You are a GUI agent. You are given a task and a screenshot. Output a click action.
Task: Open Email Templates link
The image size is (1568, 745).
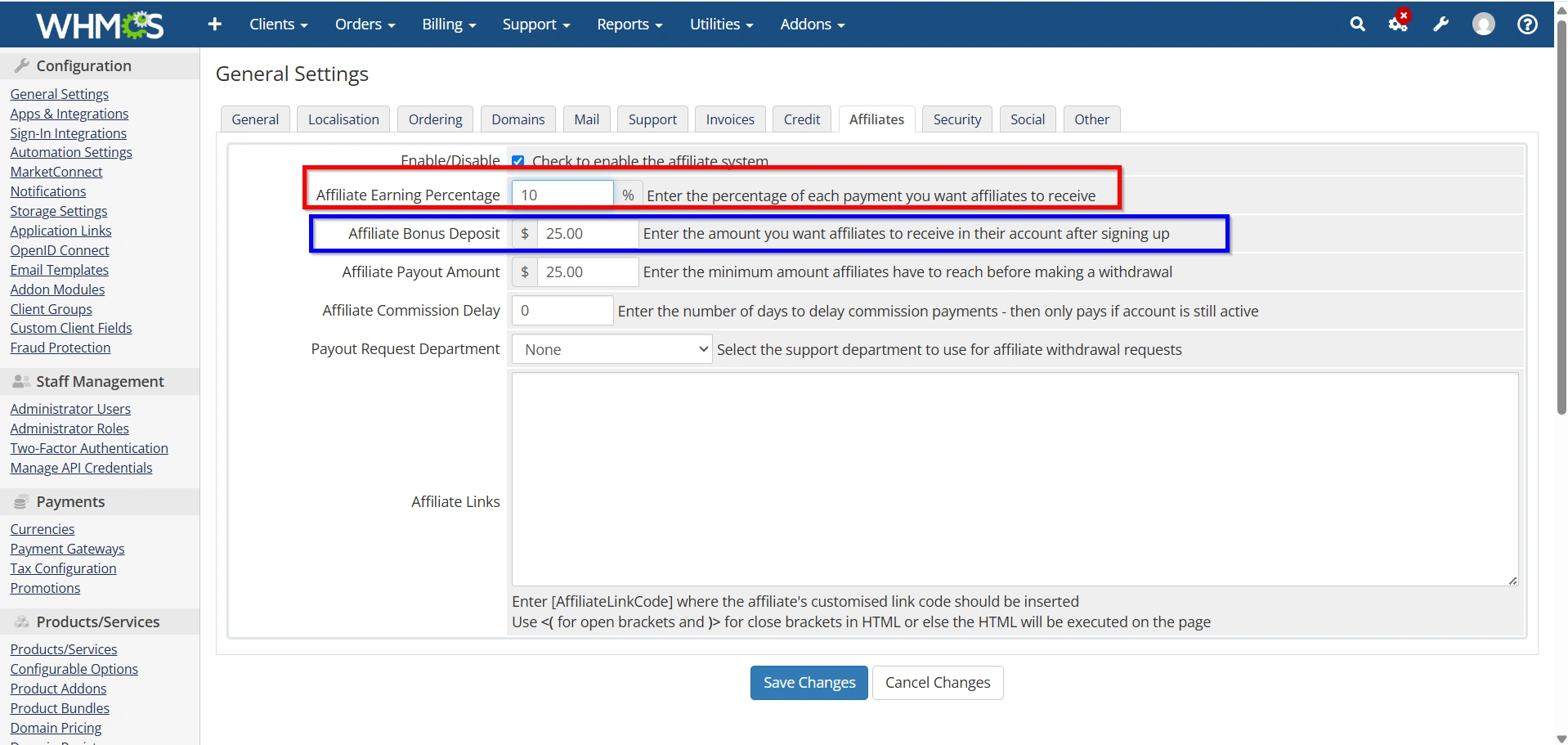coord(60,270)
